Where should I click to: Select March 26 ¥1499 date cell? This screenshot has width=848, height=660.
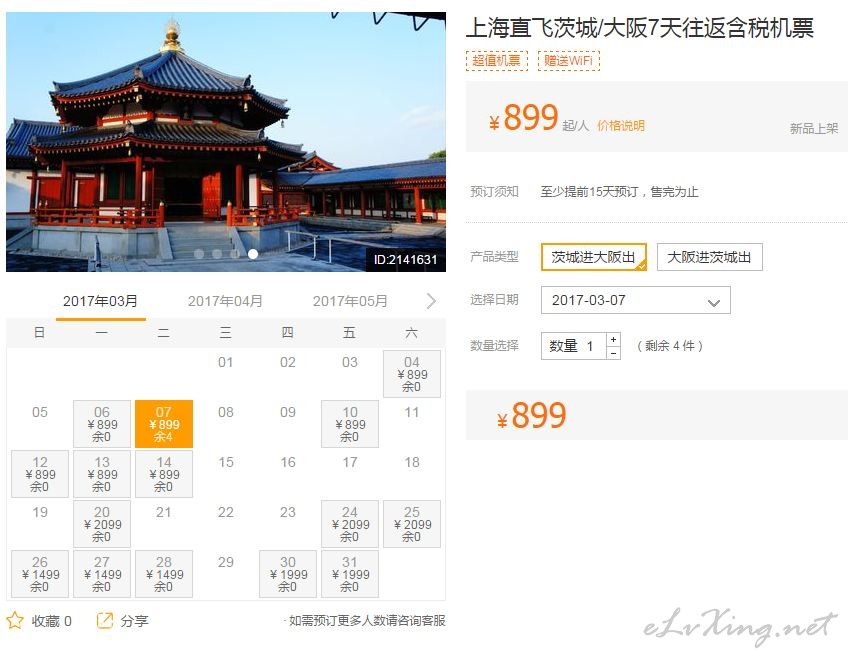40,574
